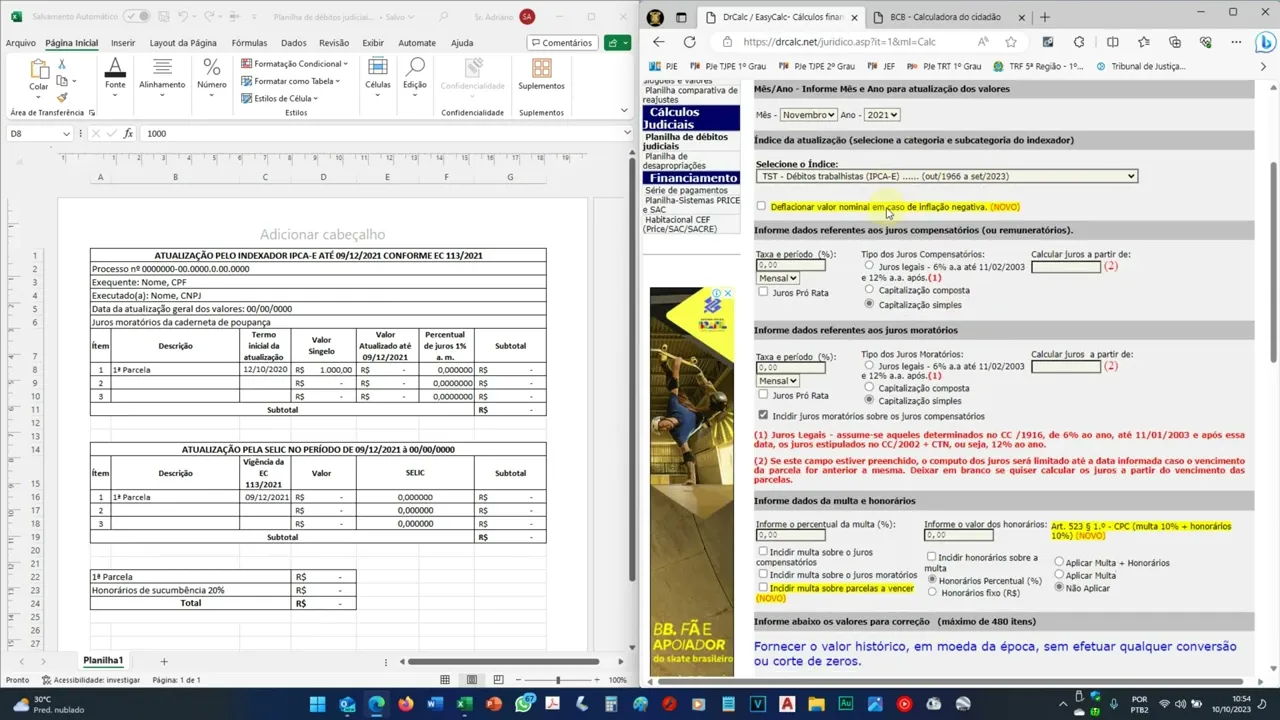Viewport: 1280px width, 720px height.
Task: Switch Excel to Normal view icon
Action: (445, 680)
